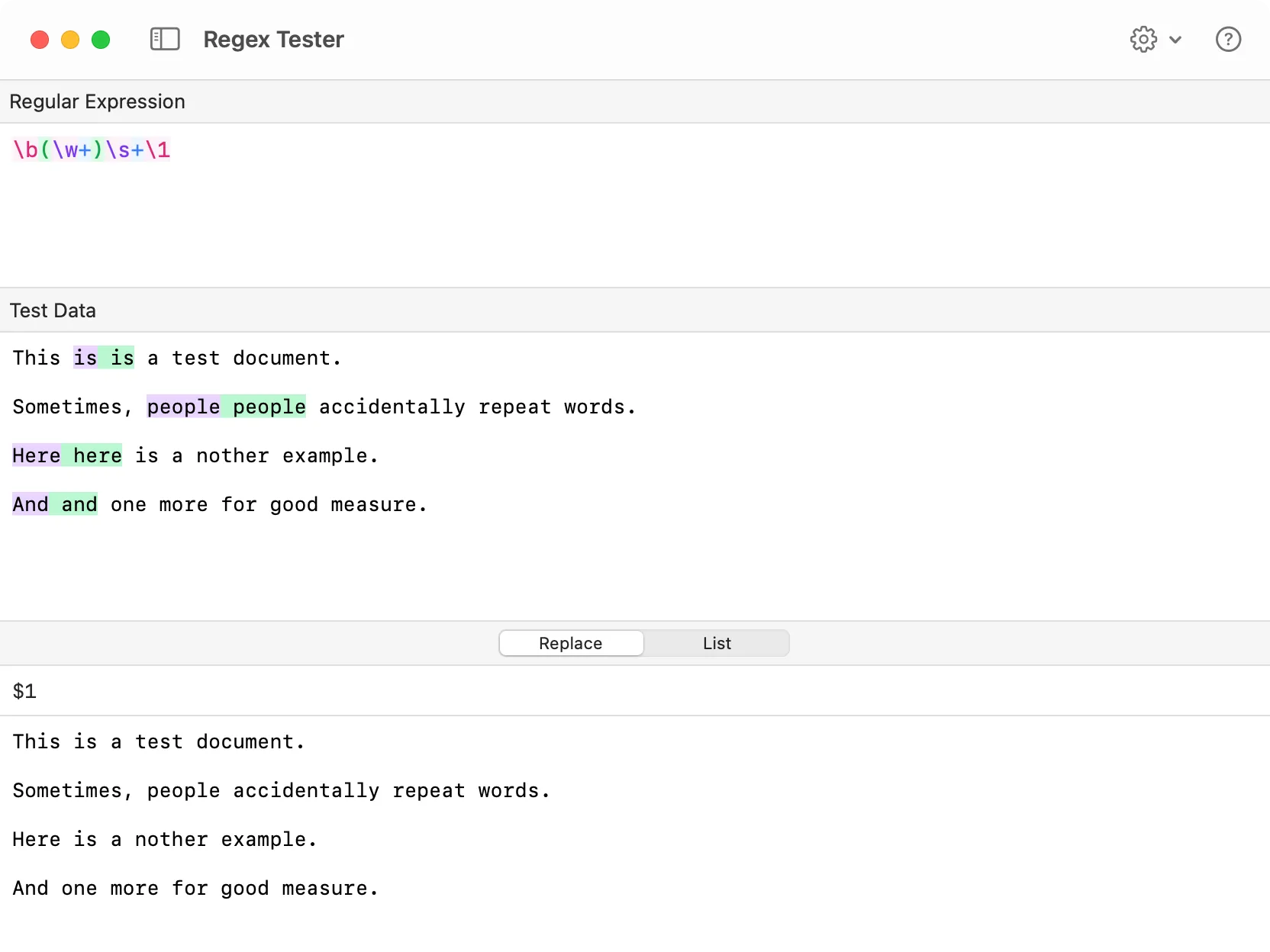This screenshot has width=1270, height=952.
Task: Click the highlighted 'And and' match
Action: pyautogui.click(x=54, y=504)
